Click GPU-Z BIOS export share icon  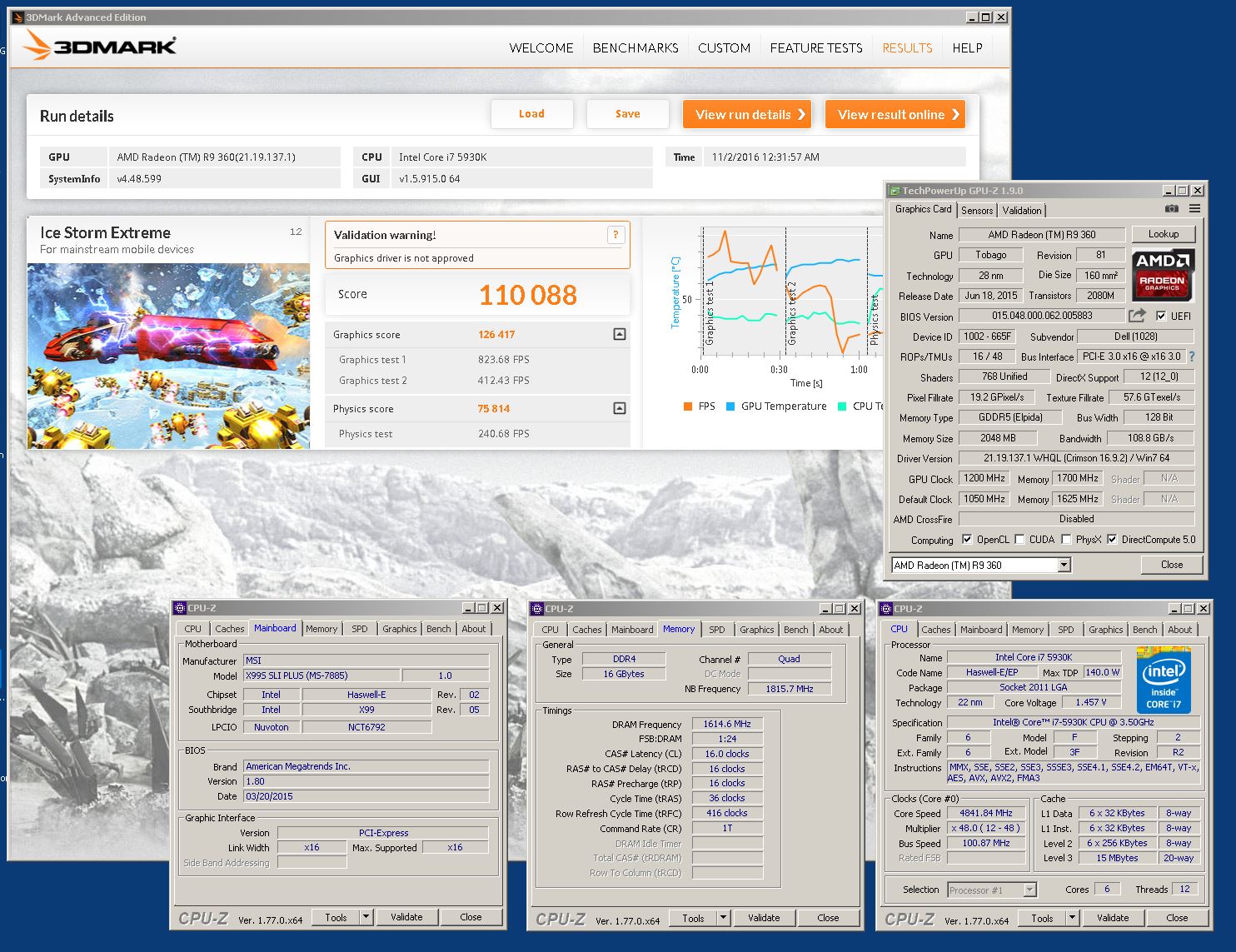click(x=1137, y=316)
